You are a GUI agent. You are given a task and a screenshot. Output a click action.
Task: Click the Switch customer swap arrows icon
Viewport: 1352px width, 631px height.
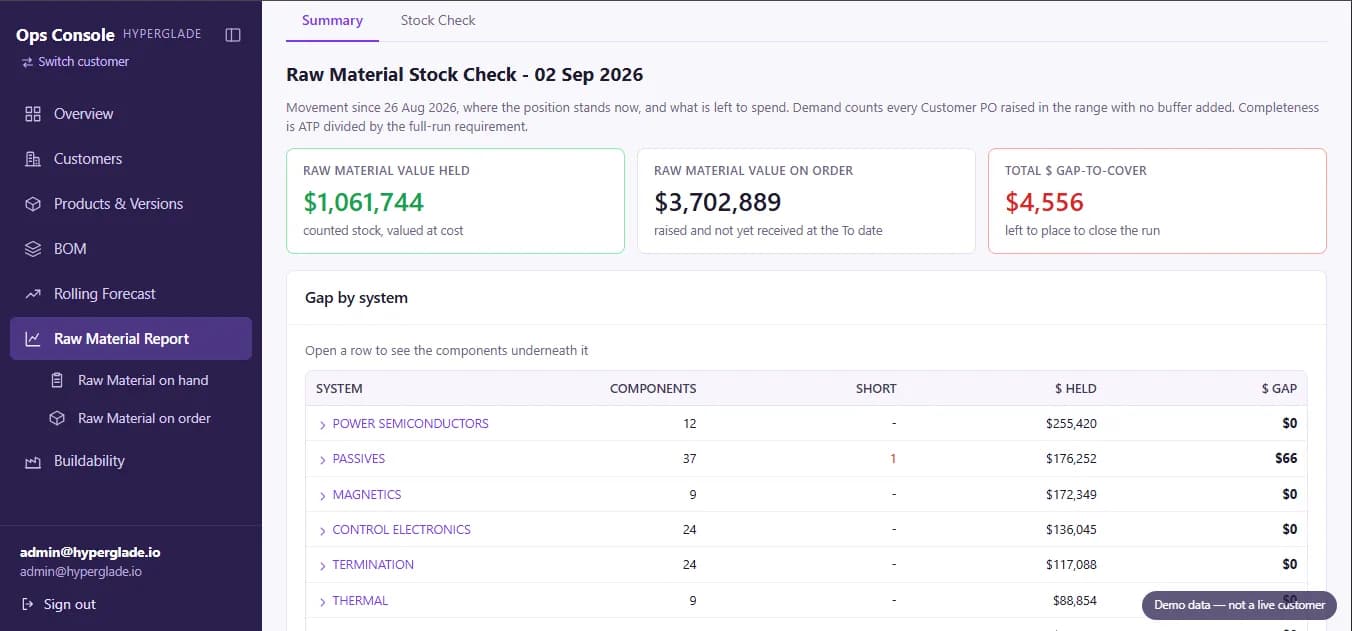coord(27,62)
